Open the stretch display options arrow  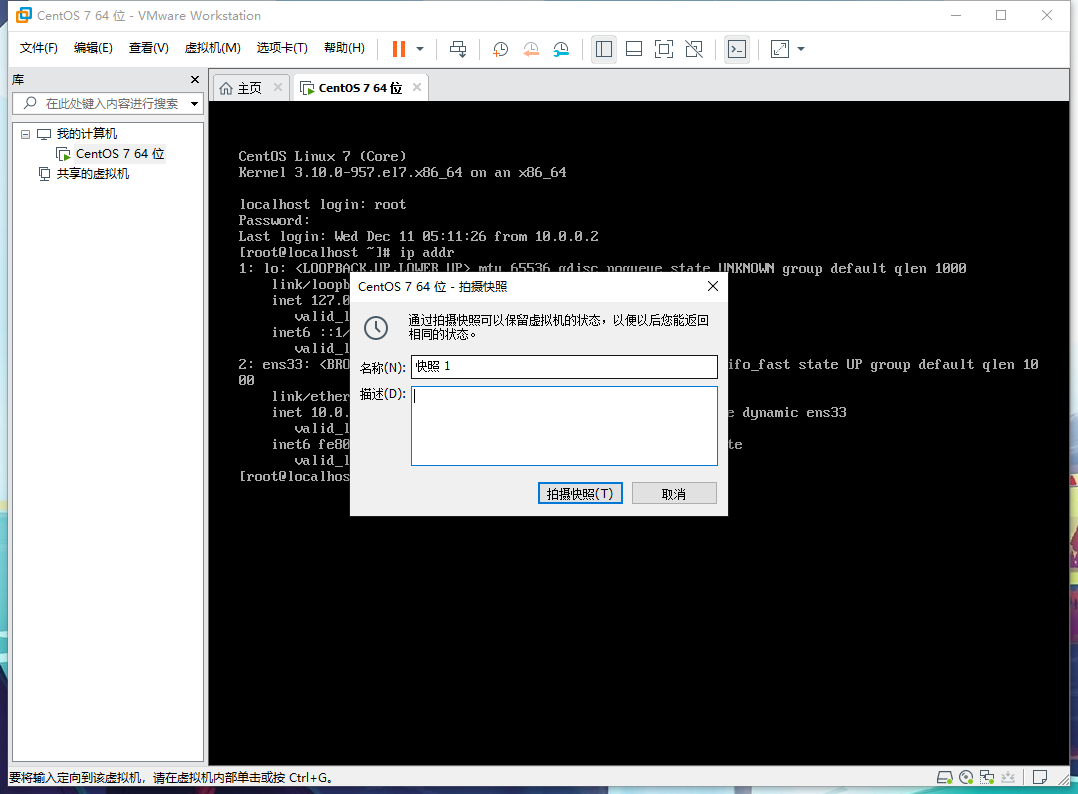[801, 49]
